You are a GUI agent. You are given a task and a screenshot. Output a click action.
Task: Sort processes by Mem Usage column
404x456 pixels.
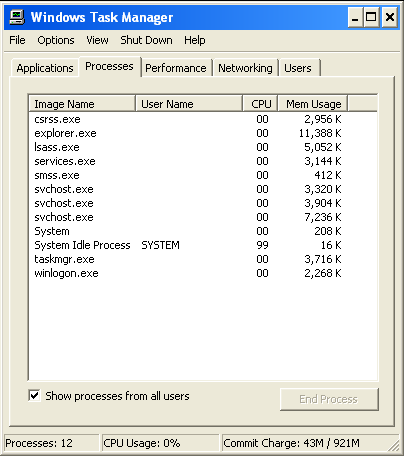point(313,104)
